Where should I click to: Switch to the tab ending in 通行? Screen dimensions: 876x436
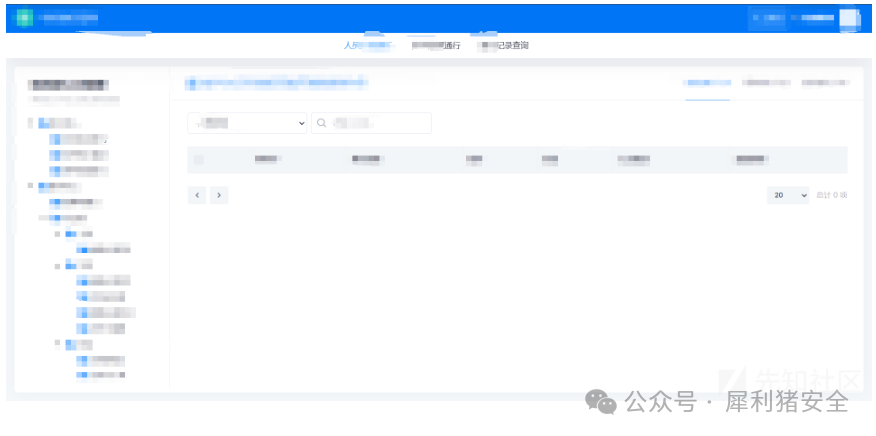coord(436,46)
